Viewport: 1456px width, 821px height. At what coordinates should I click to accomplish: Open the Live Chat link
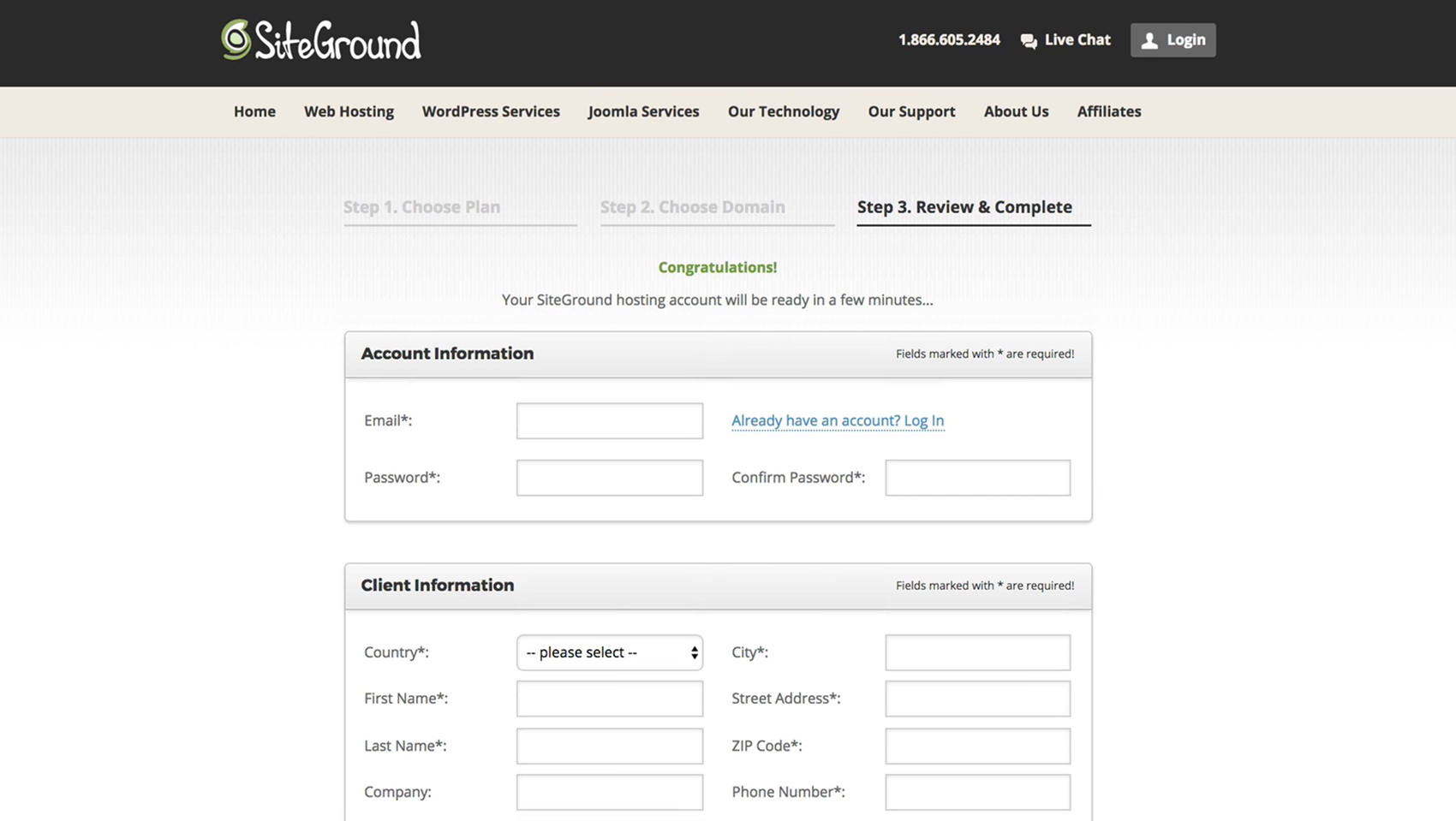[x=1065, y=40]
